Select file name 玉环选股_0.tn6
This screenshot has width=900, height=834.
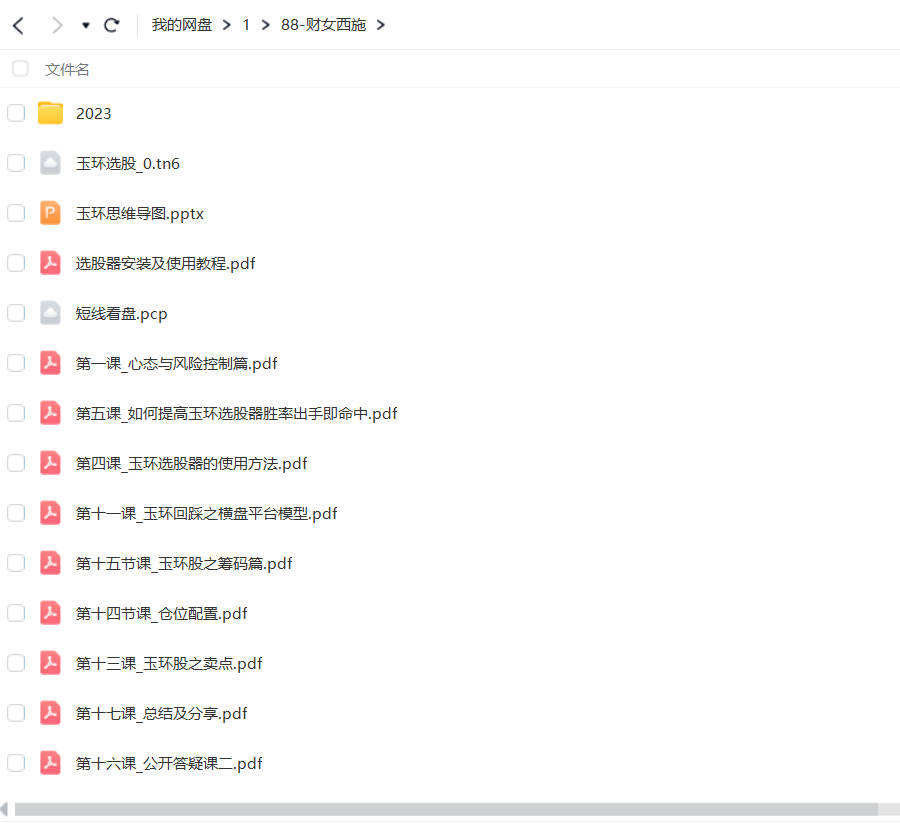point(127,164)
